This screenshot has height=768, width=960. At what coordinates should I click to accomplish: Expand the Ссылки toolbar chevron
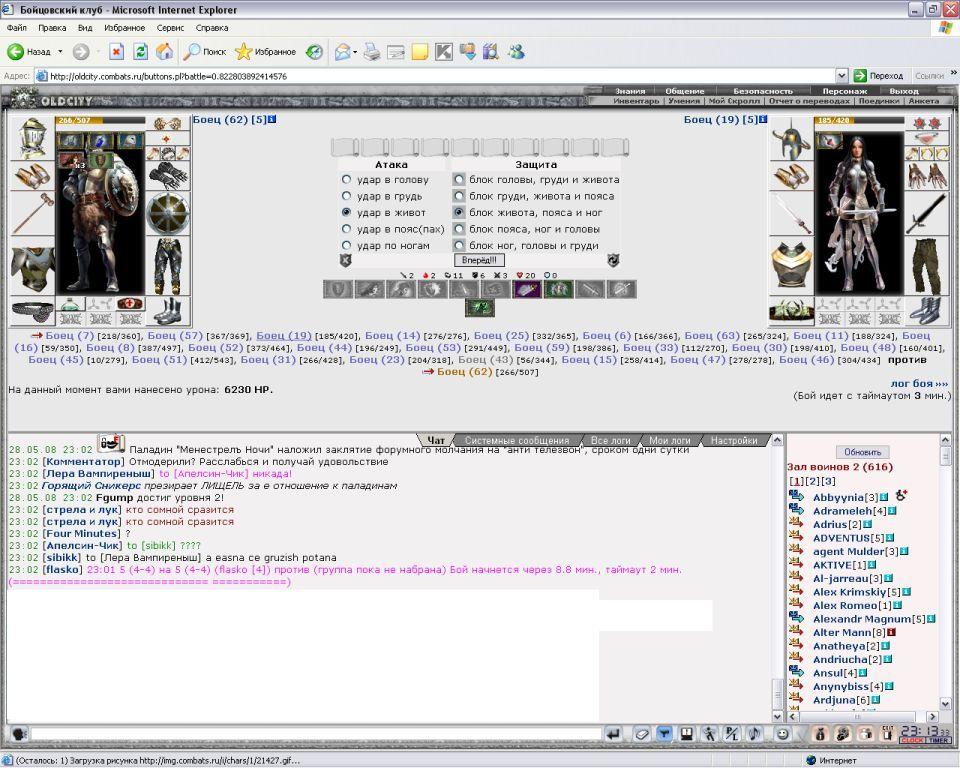[953, 73]
